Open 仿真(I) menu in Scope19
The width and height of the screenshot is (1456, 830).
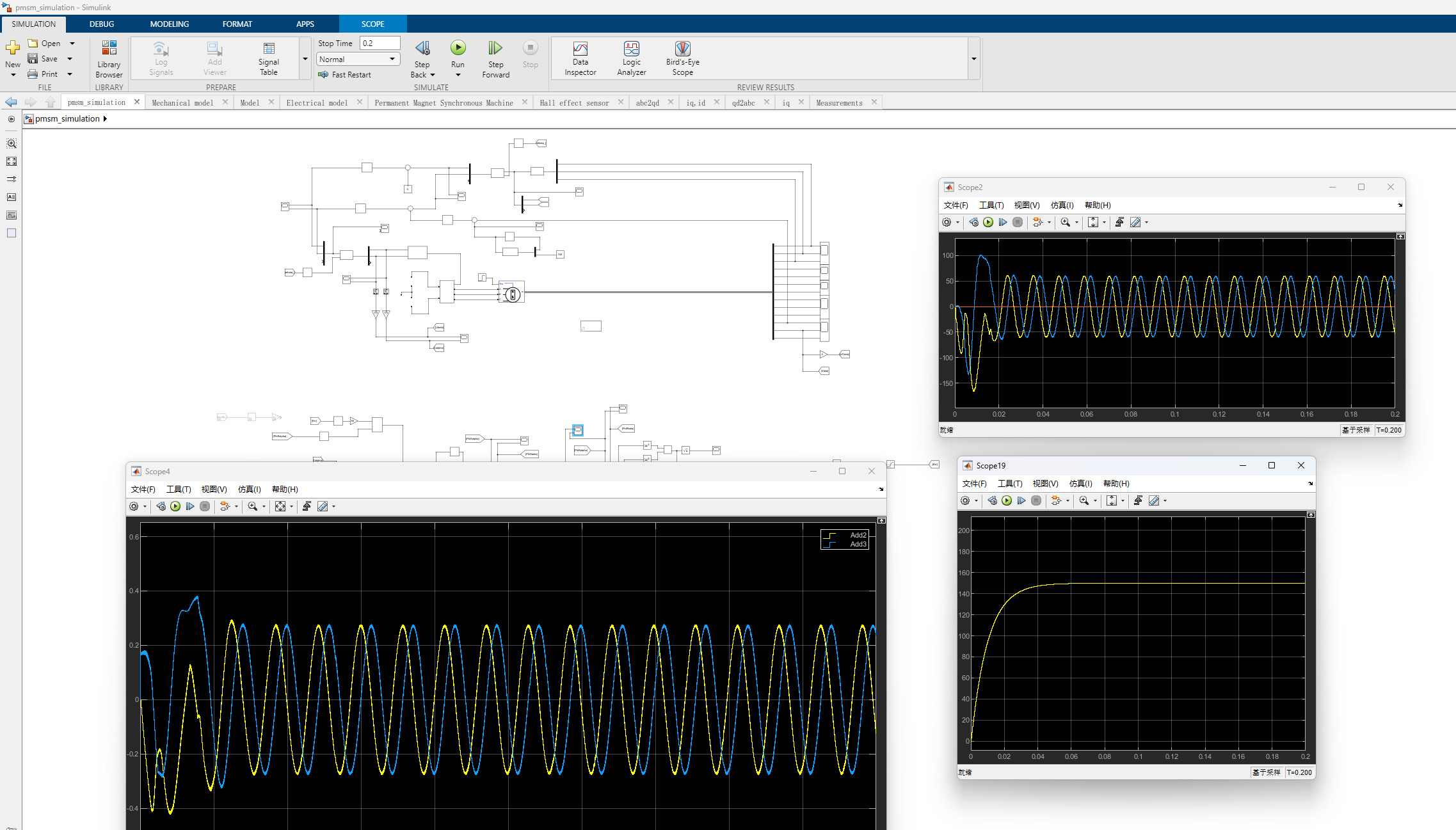[1081, 484]
